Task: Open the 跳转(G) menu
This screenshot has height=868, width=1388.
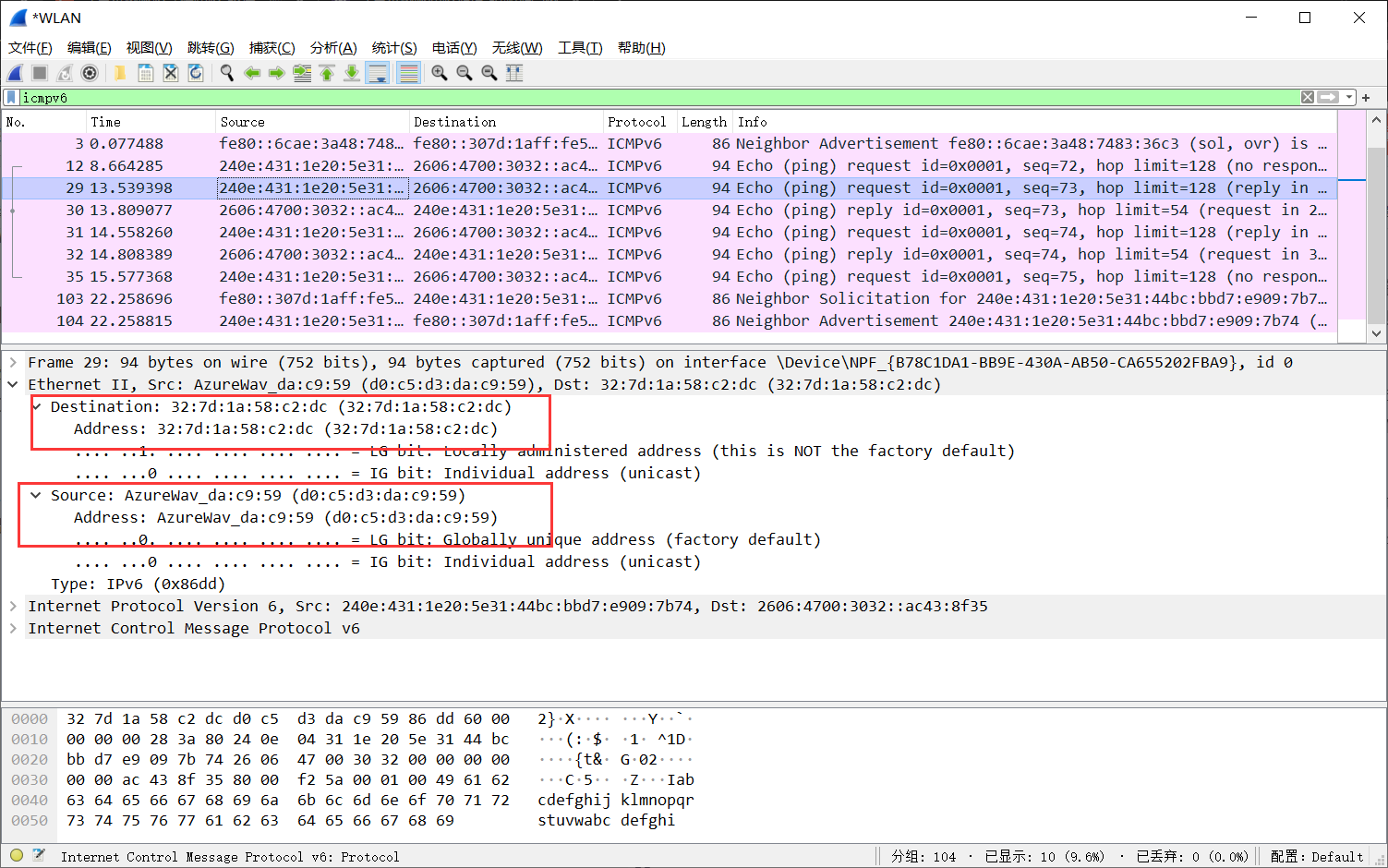Action: tap(211, 48)
